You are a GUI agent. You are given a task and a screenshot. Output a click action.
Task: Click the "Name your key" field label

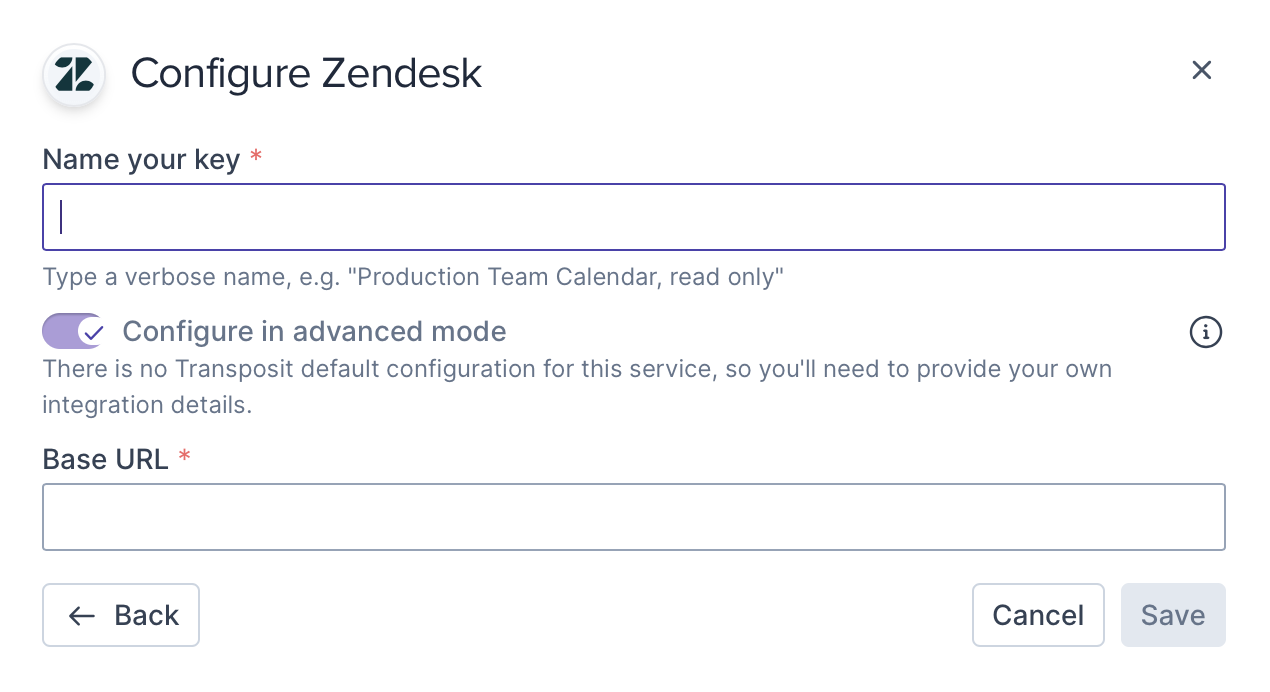coord(141,159)
